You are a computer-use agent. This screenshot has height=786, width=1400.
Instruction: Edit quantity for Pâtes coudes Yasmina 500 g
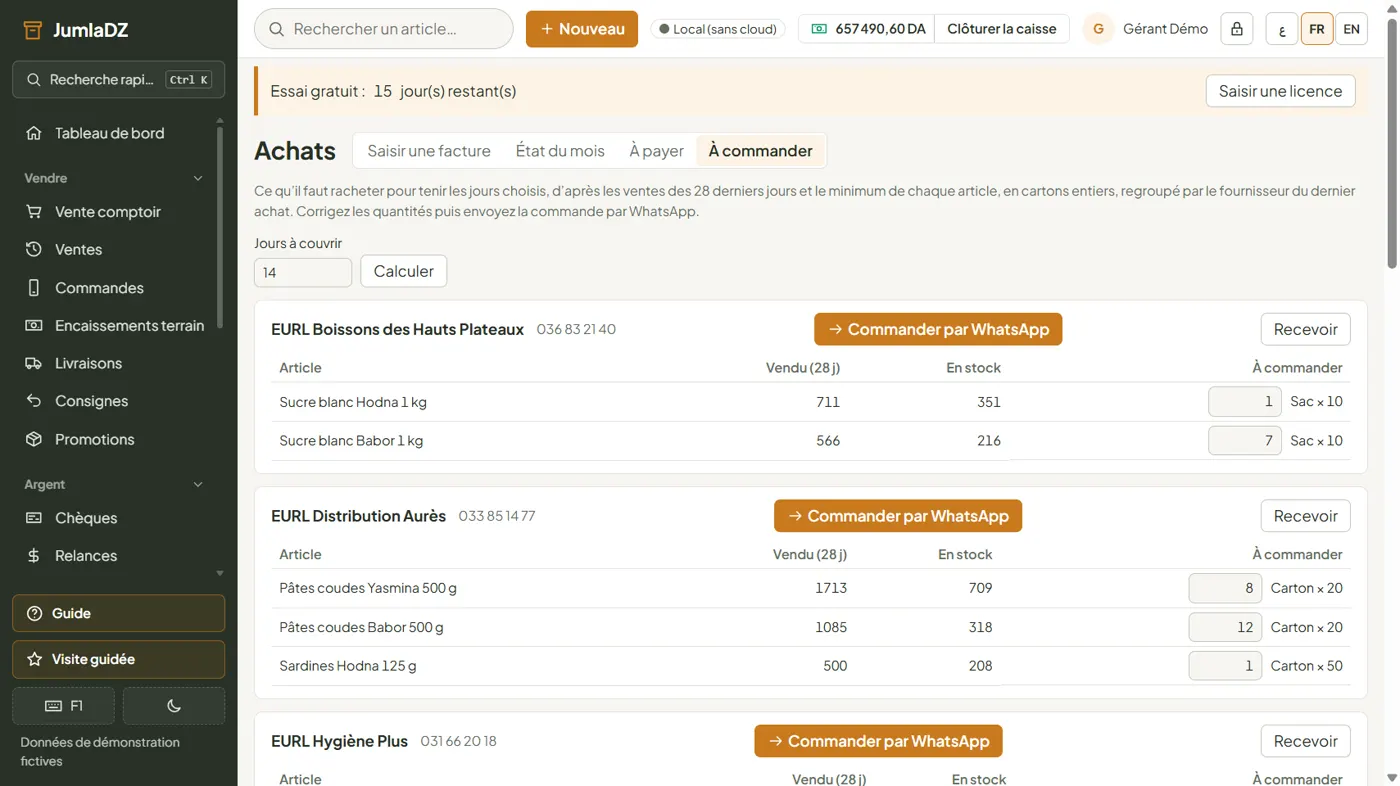click(1225, 588)
